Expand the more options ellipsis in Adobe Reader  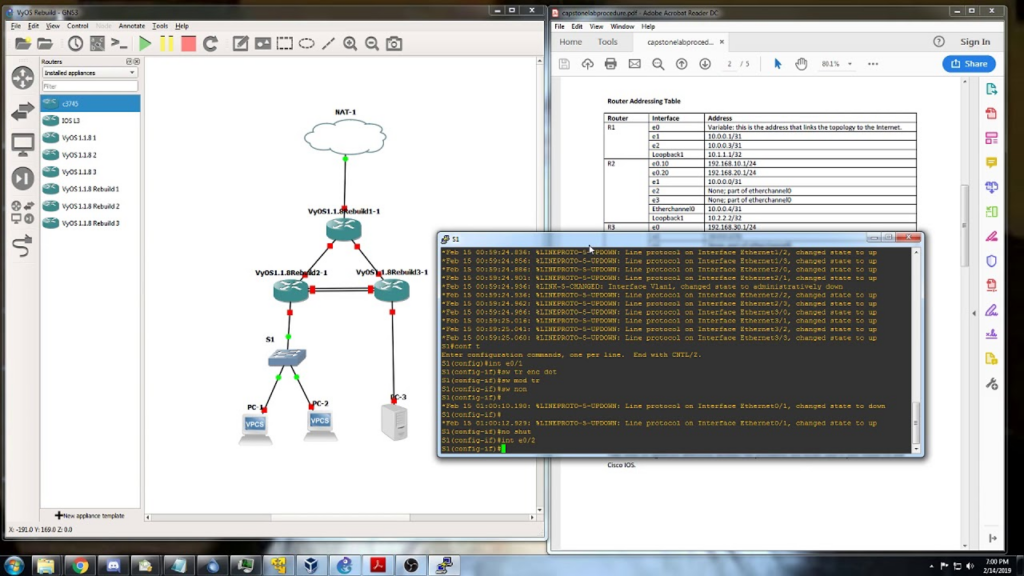tap(873, 64)
